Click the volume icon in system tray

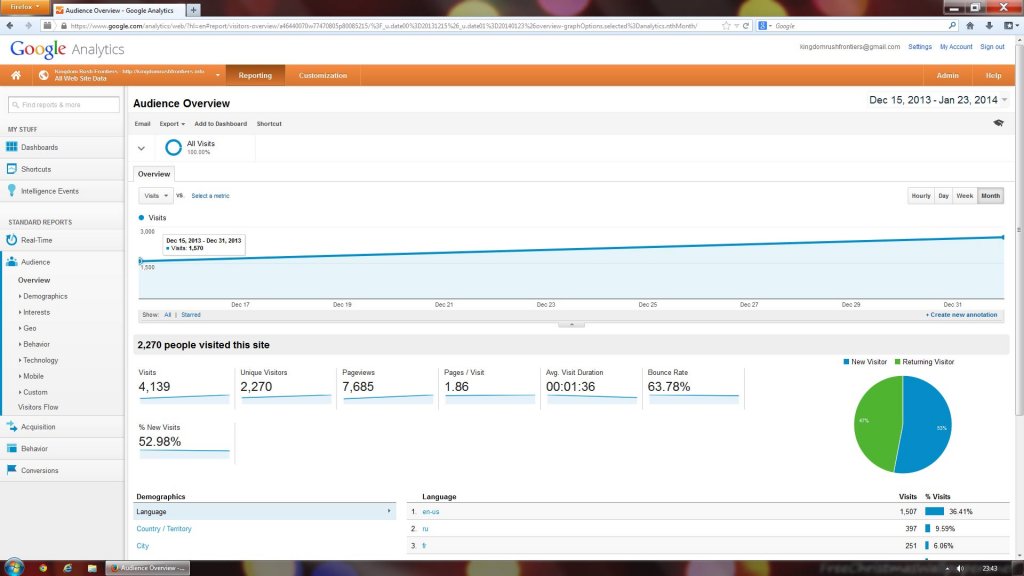(x=960, y=568)
